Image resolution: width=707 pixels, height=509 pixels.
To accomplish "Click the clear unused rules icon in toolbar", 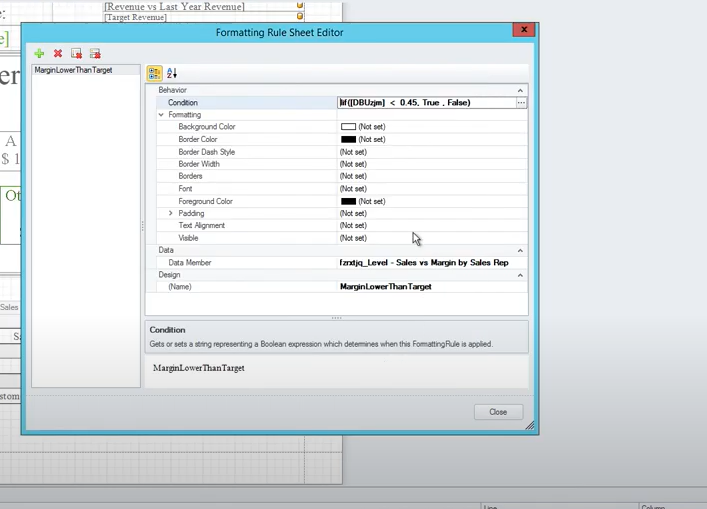I will coord(77,54).
